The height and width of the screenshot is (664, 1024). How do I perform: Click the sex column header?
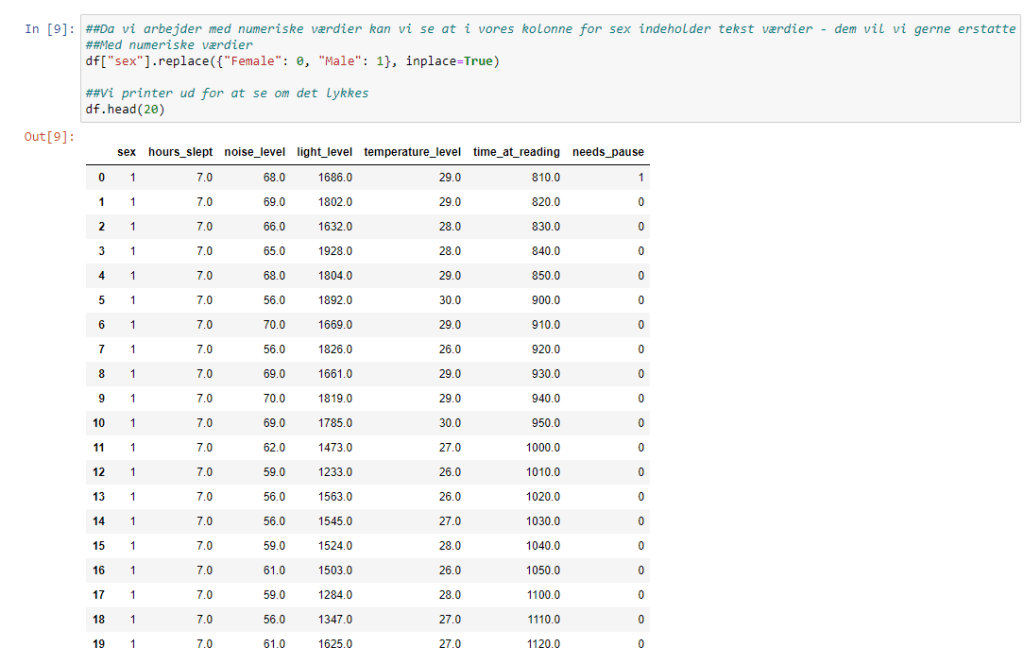(x=126, y=152)
